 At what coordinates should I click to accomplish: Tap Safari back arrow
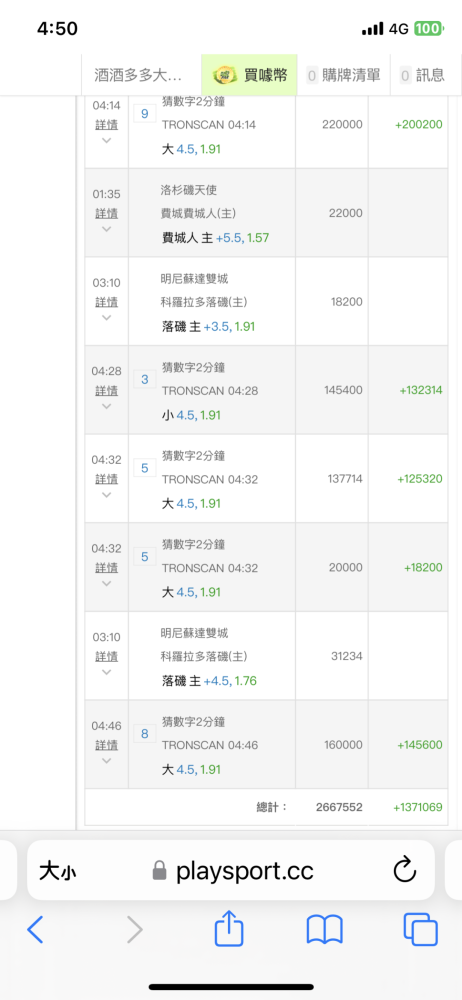point(35,930)
